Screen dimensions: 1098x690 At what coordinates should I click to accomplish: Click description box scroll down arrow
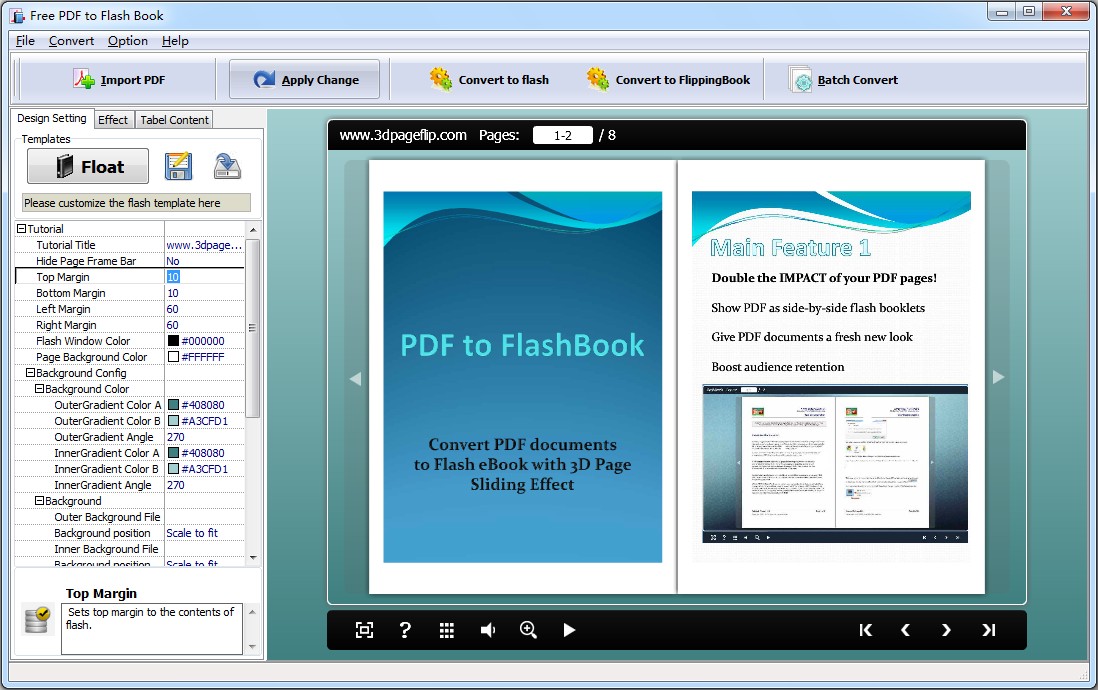(252, 647)
